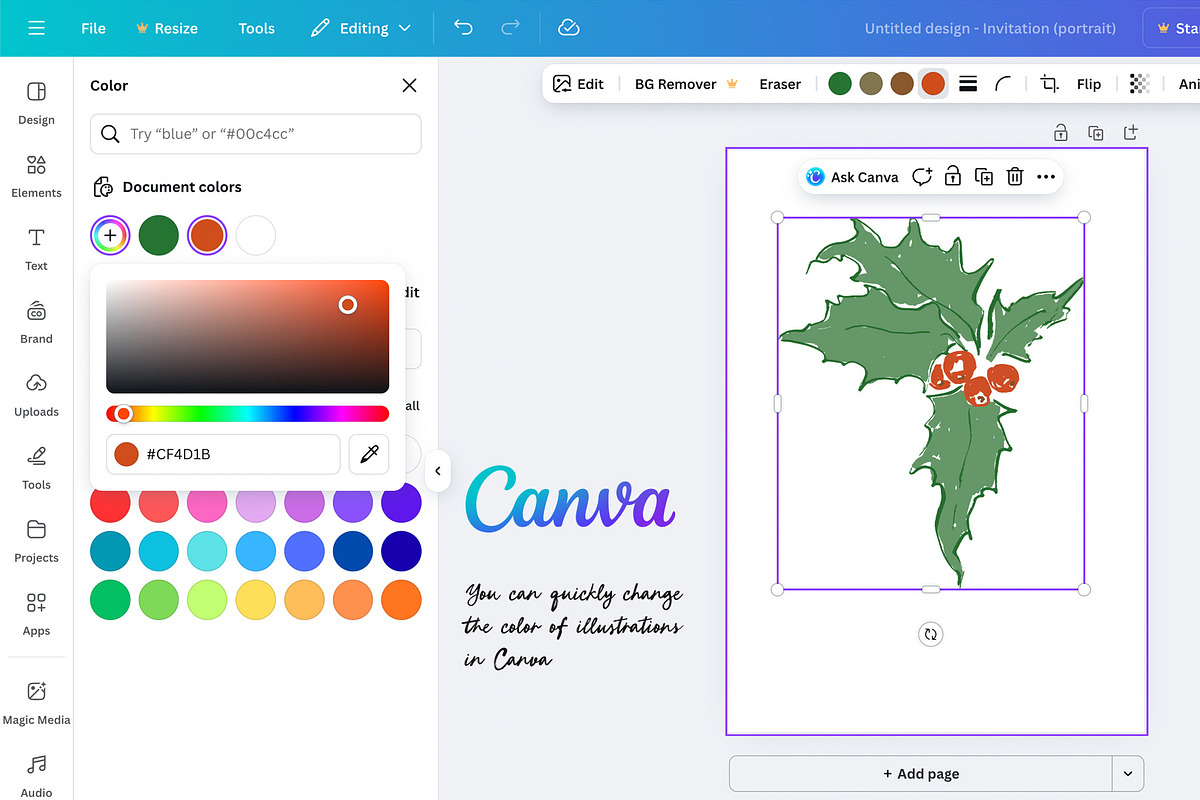Open the transparency checkerboard option
The image size is (1200, 800).
[1139, 84]
